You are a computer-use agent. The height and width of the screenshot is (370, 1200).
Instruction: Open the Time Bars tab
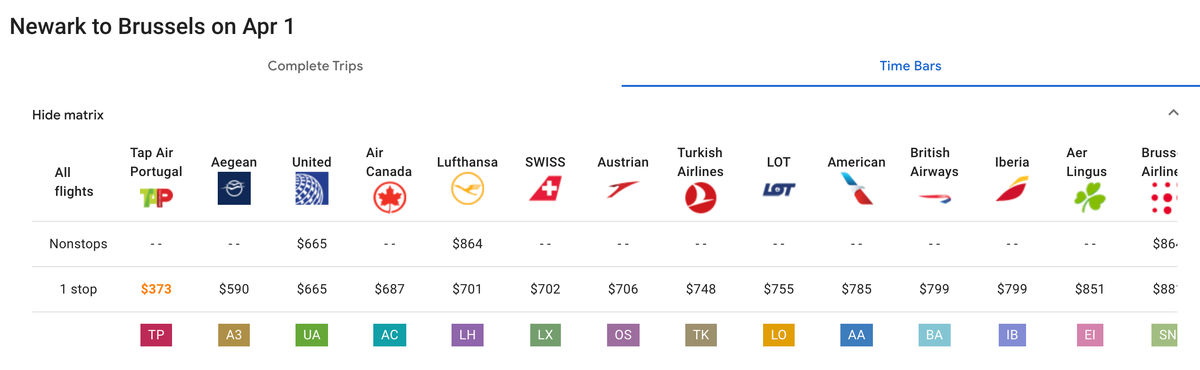click(910, 66)
